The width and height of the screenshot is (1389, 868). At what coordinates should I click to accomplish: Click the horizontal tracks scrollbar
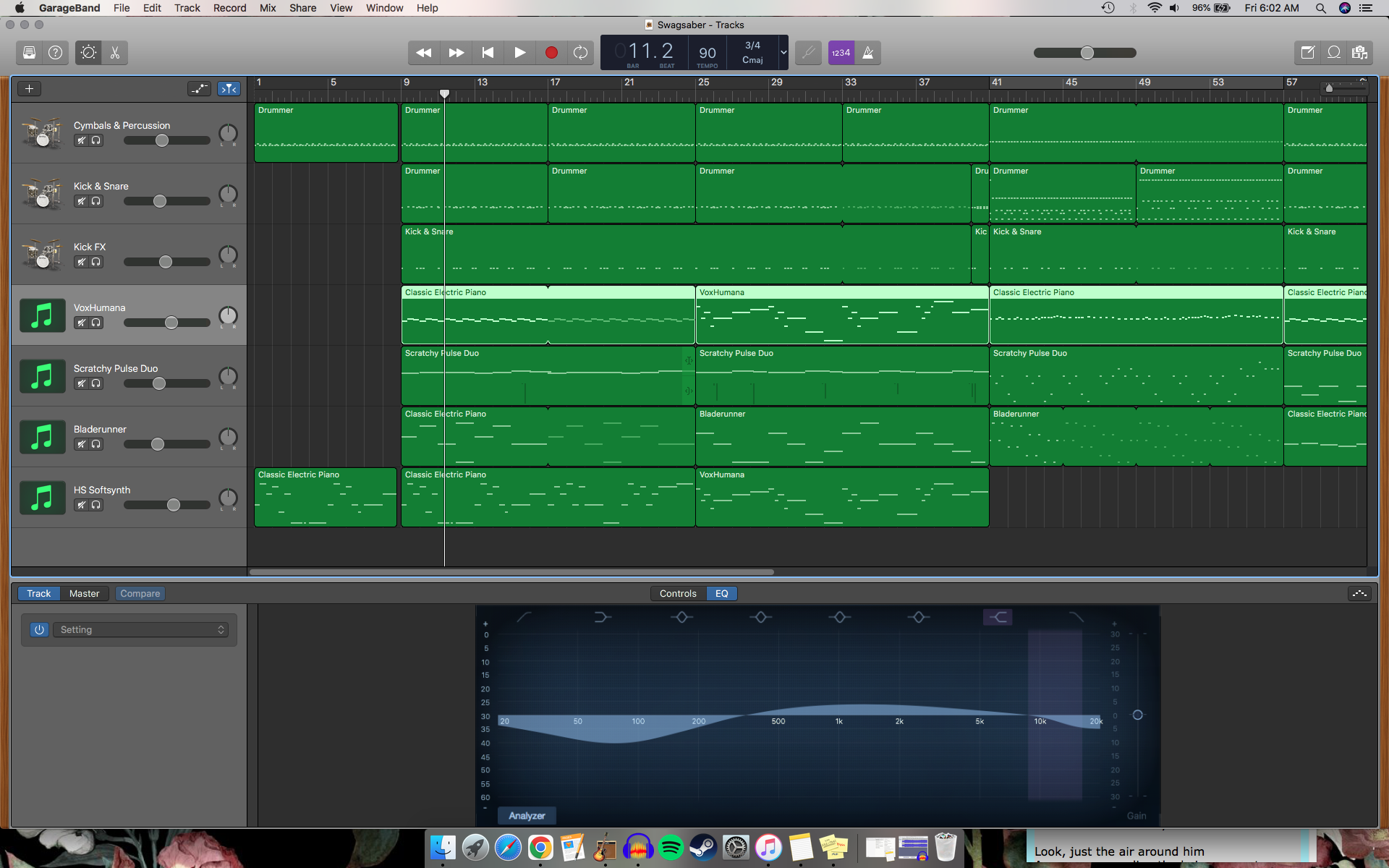(x=511, y=572)
